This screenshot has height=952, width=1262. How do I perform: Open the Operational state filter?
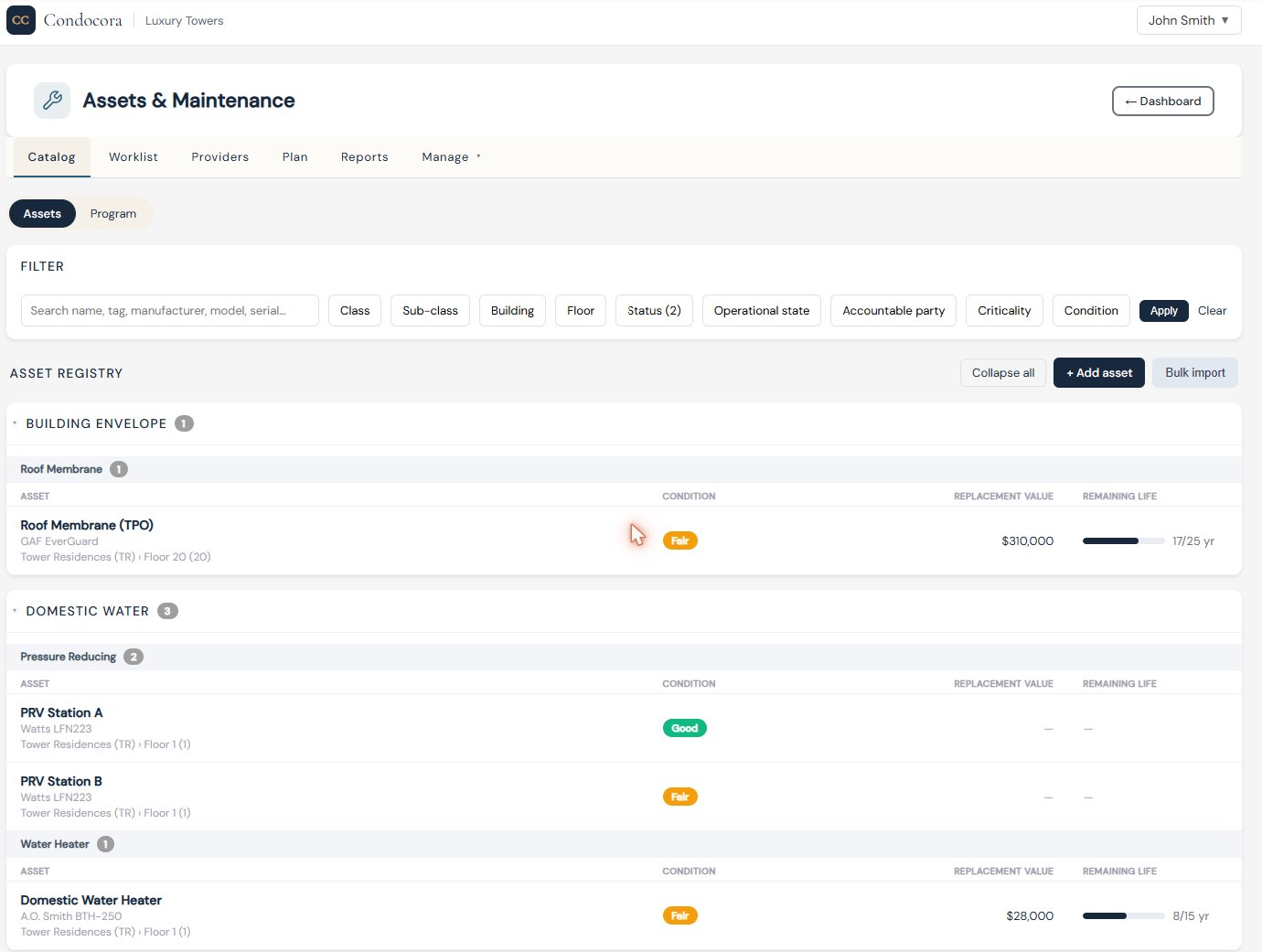click(762, 311)
